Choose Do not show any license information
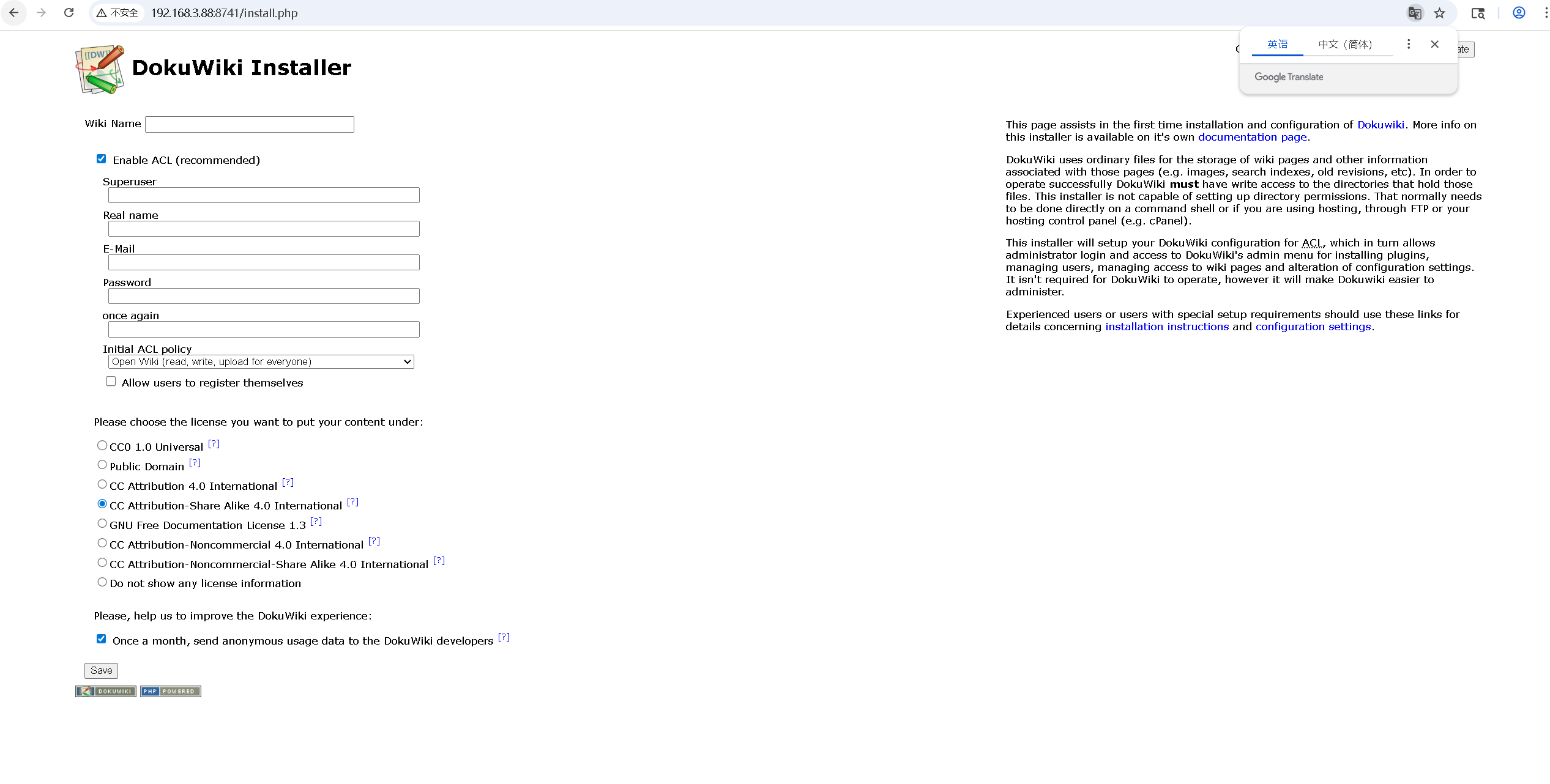 point(102,582)
